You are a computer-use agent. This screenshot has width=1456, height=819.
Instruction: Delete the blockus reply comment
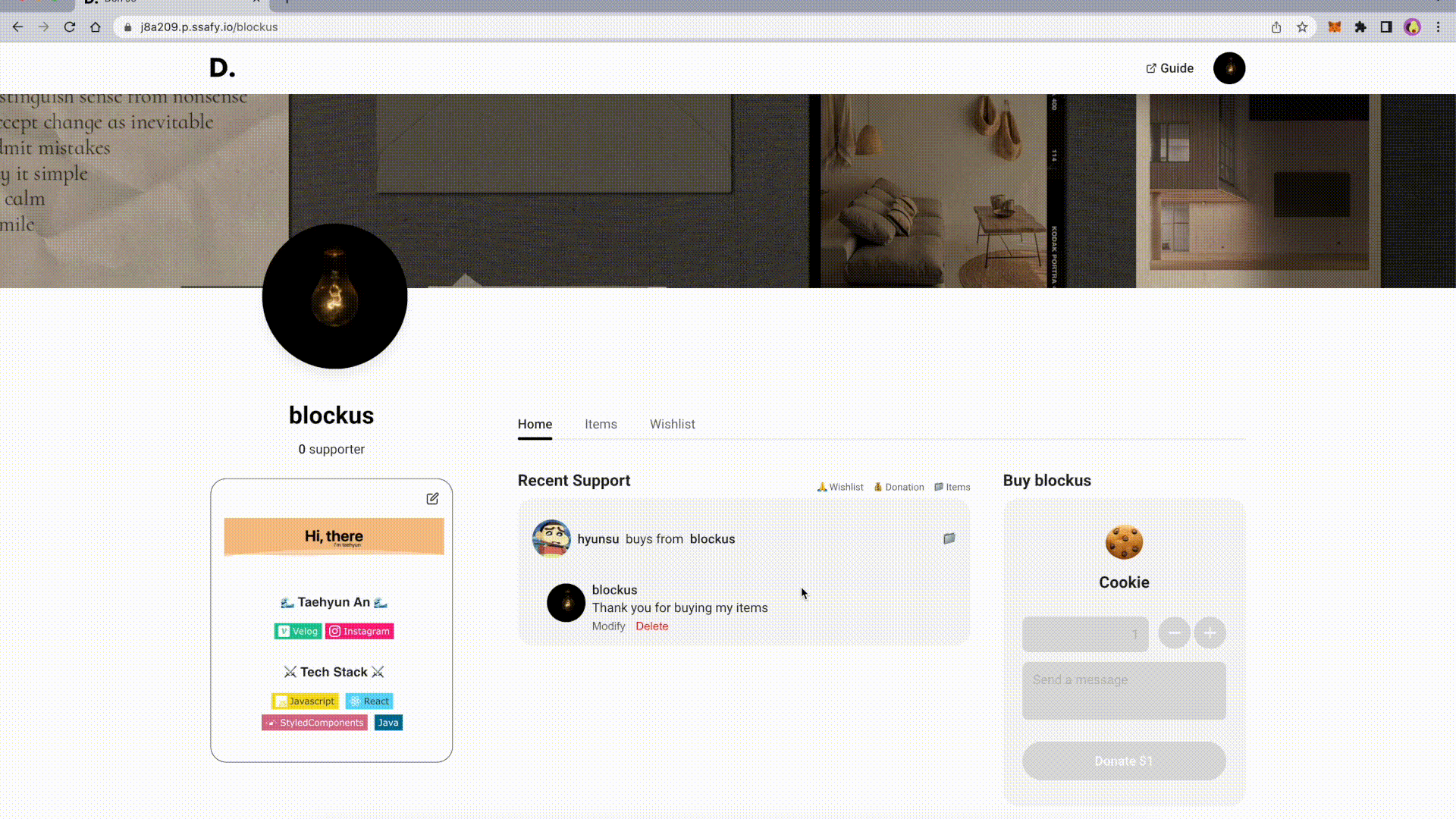(x=652, y=626)
